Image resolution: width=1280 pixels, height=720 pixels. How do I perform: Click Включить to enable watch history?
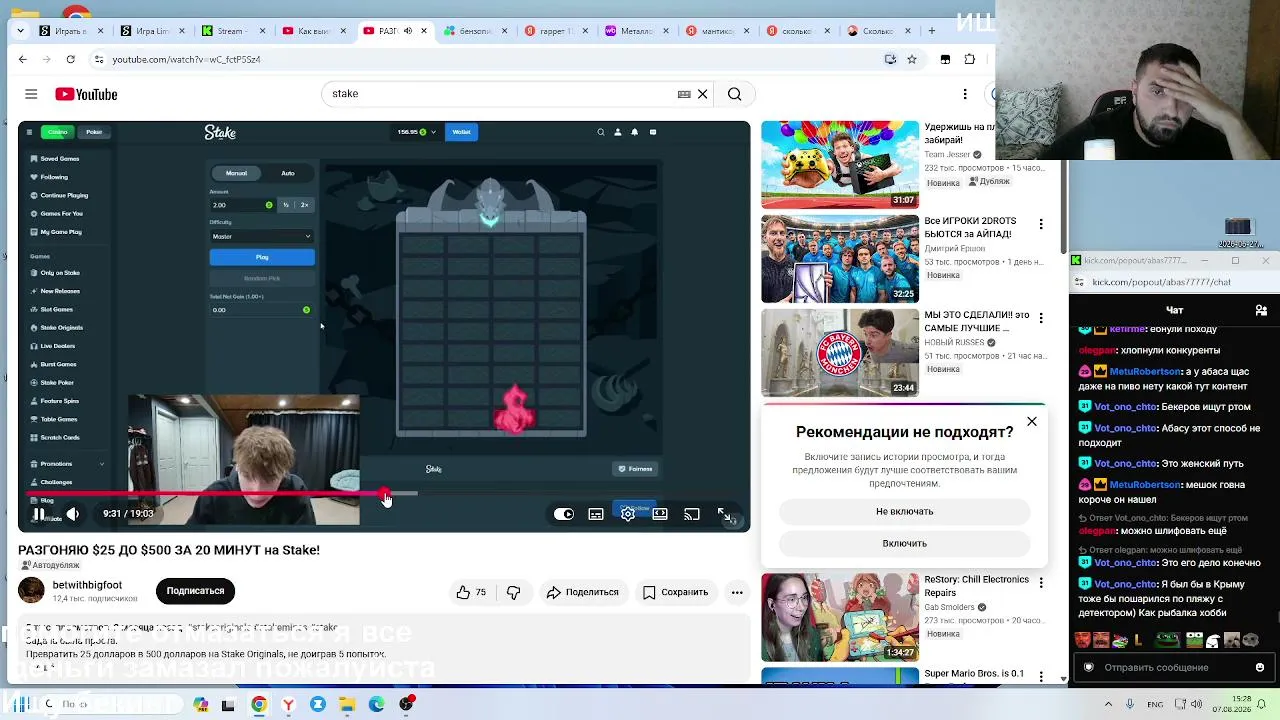pos(905,543)
